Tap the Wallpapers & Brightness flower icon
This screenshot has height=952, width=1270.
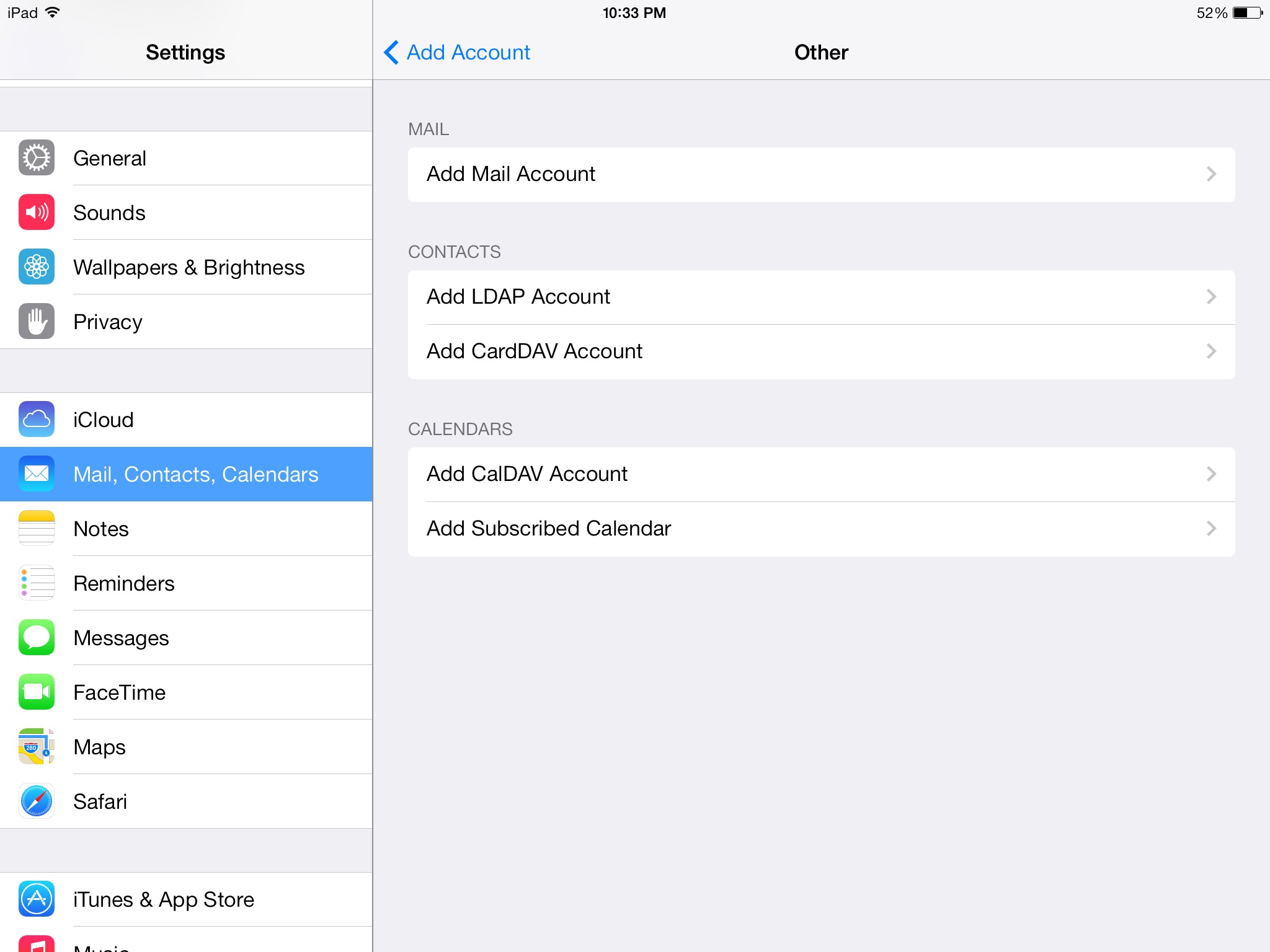37,267
